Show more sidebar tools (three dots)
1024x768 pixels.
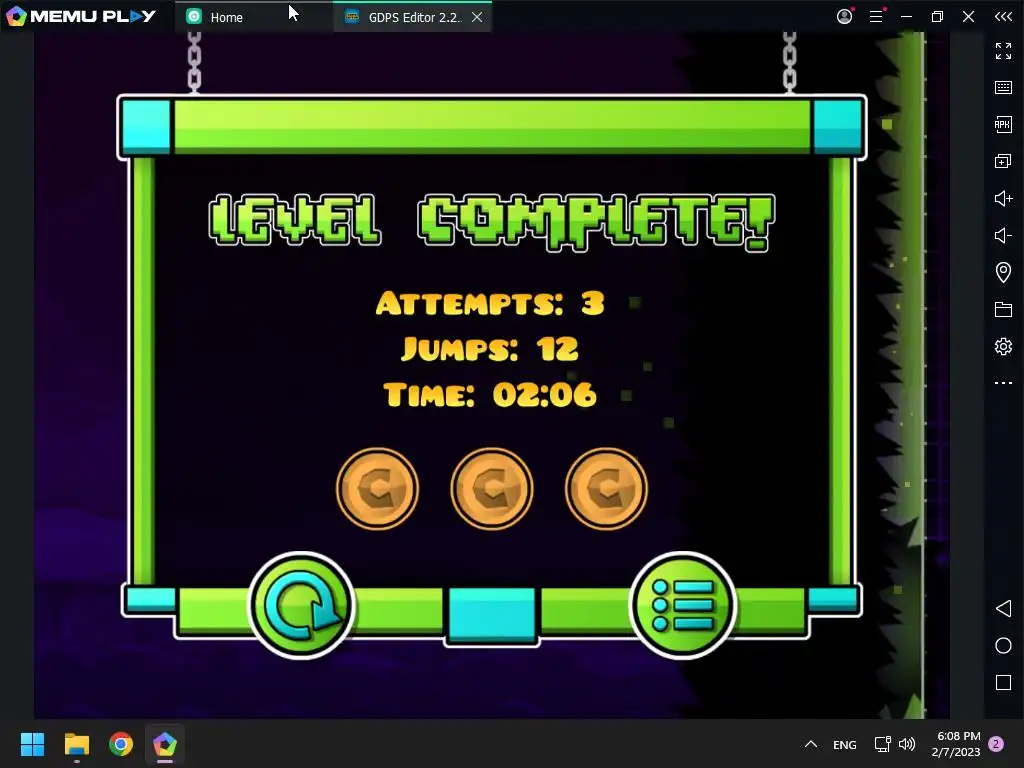point(1003,383)
